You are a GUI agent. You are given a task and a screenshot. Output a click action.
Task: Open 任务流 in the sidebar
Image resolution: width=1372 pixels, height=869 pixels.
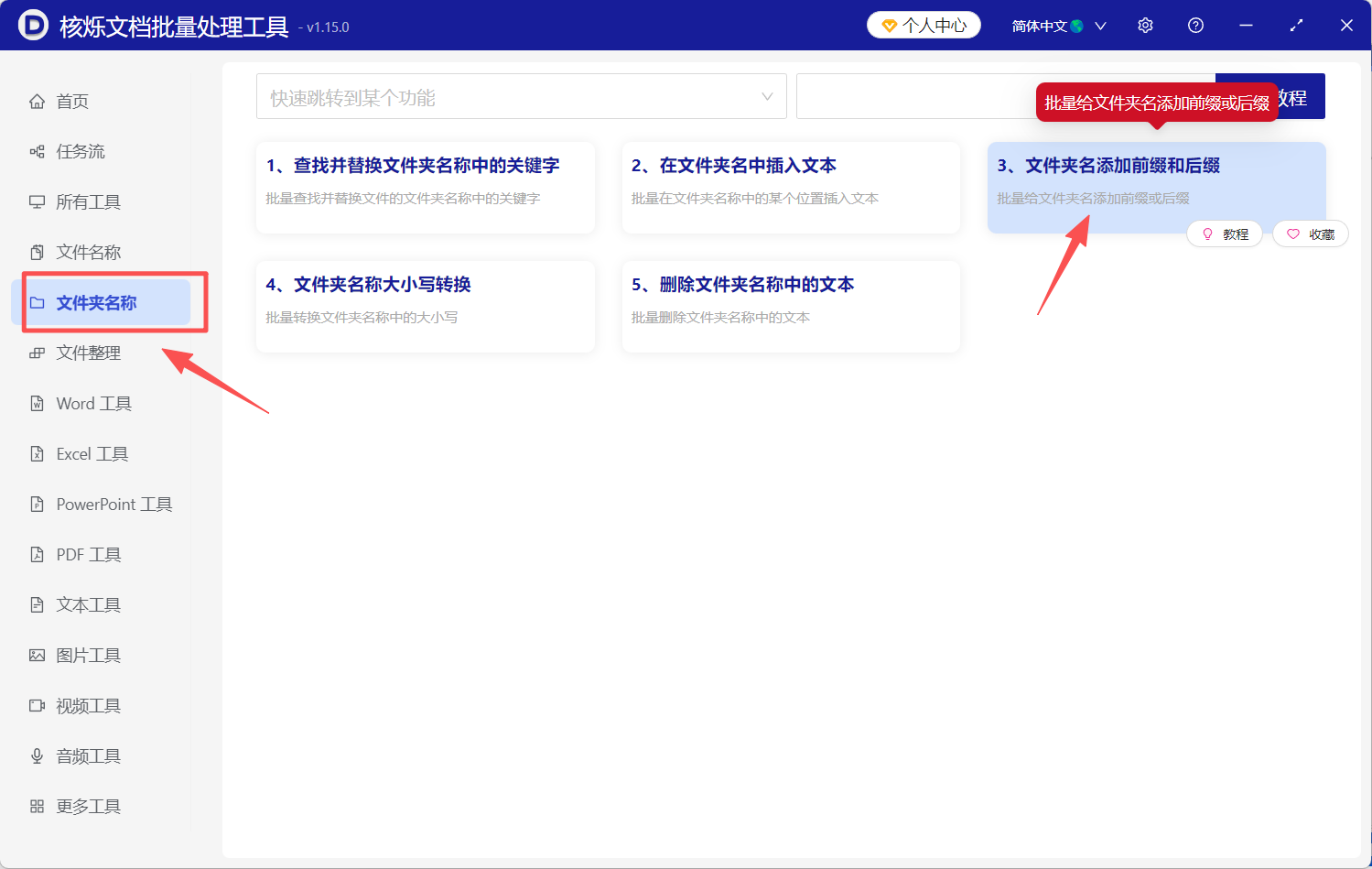(x=101, y=151)
